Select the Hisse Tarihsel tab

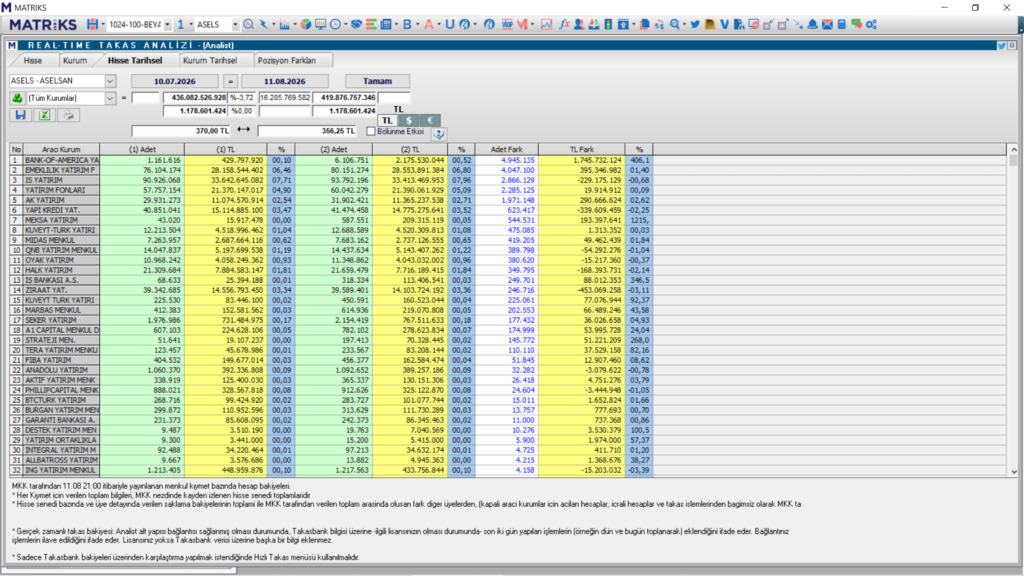[135, 60]
